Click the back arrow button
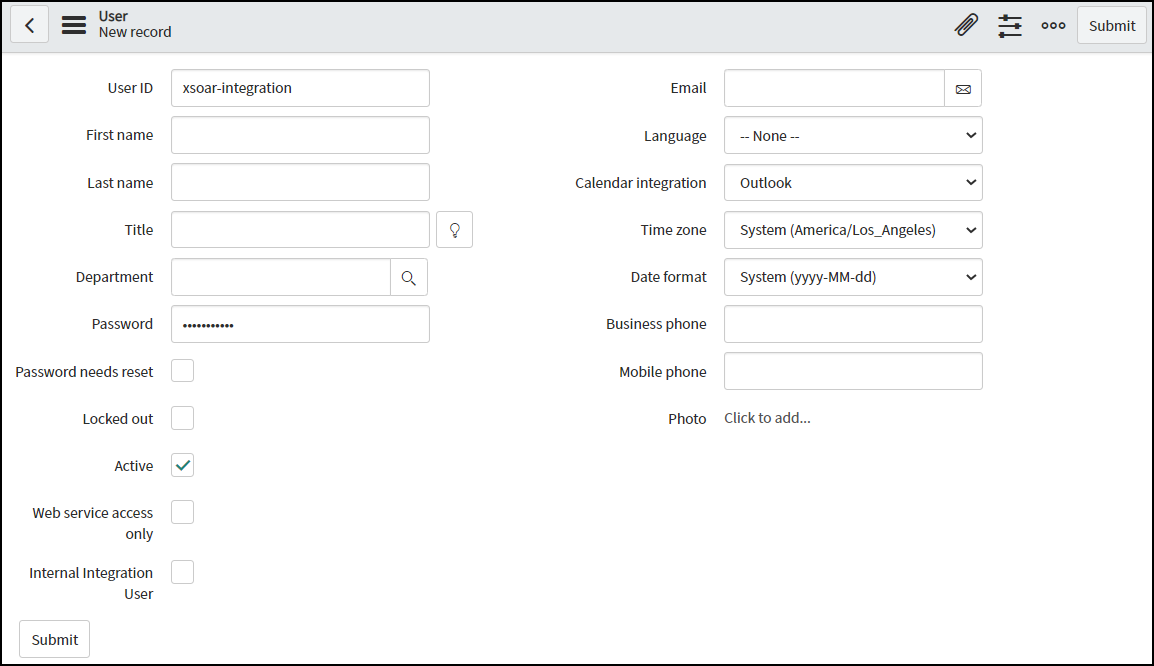1154x666 pixels. point(30,26)
